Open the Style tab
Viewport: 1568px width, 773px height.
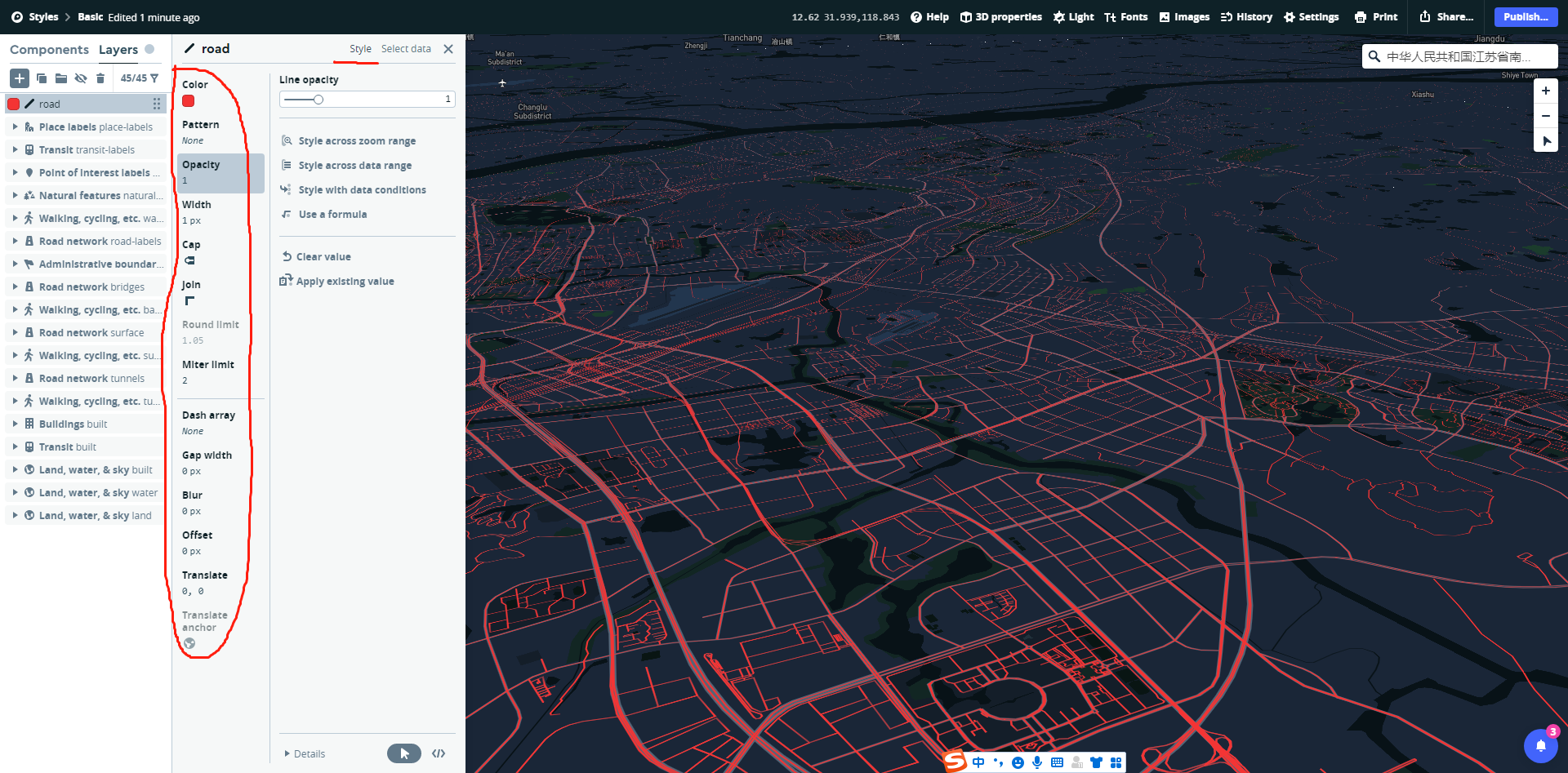(x=360, y=49)
